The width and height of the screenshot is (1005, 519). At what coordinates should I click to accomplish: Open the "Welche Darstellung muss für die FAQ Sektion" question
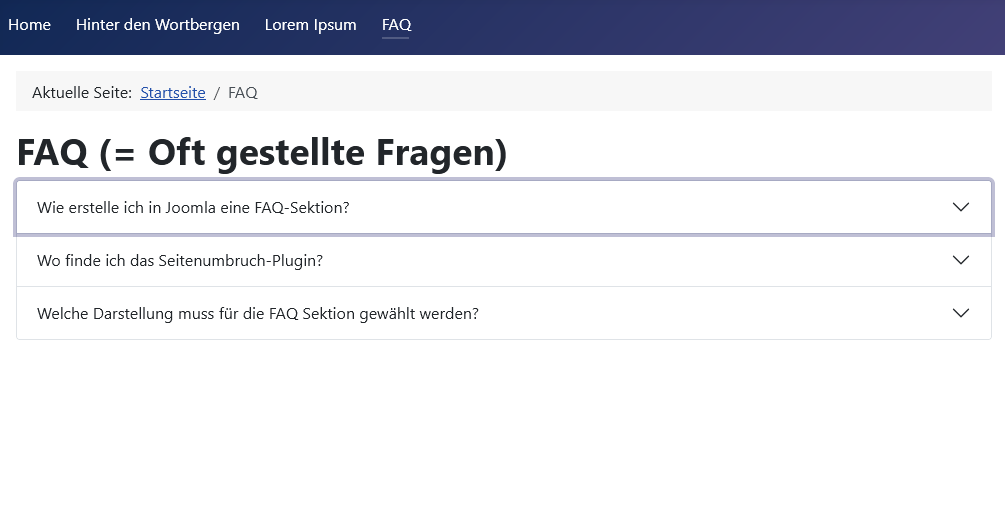tap(258, 313)
